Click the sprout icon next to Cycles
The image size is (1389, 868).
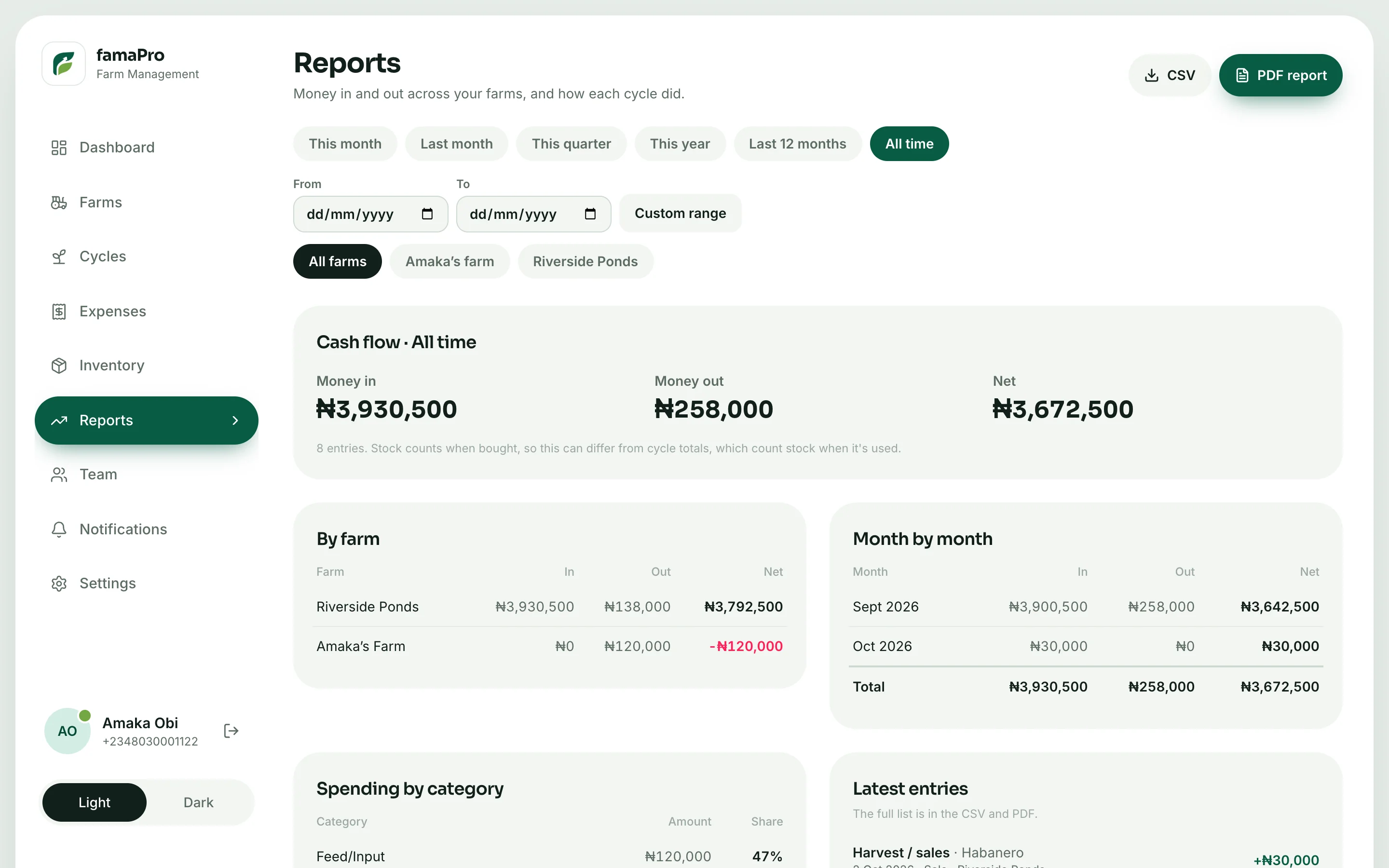point(59,257)
